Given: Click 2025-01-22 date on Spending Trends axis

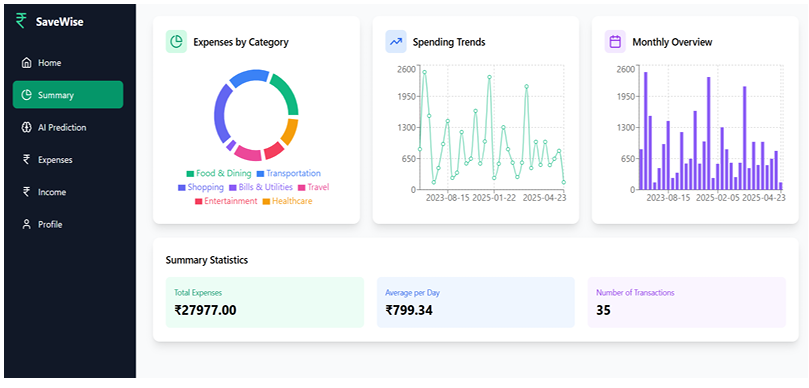Looking at the screenshot, I should coord(494,198).
